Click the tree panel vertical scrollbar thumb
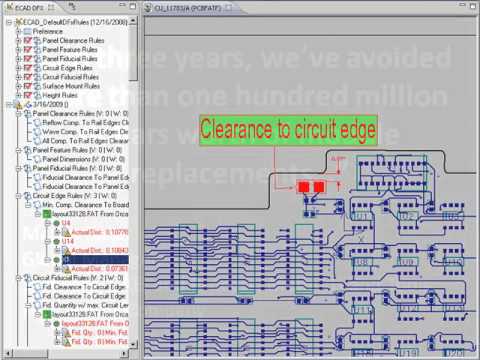This screenshot has width=480, height=360. point(133,53)
